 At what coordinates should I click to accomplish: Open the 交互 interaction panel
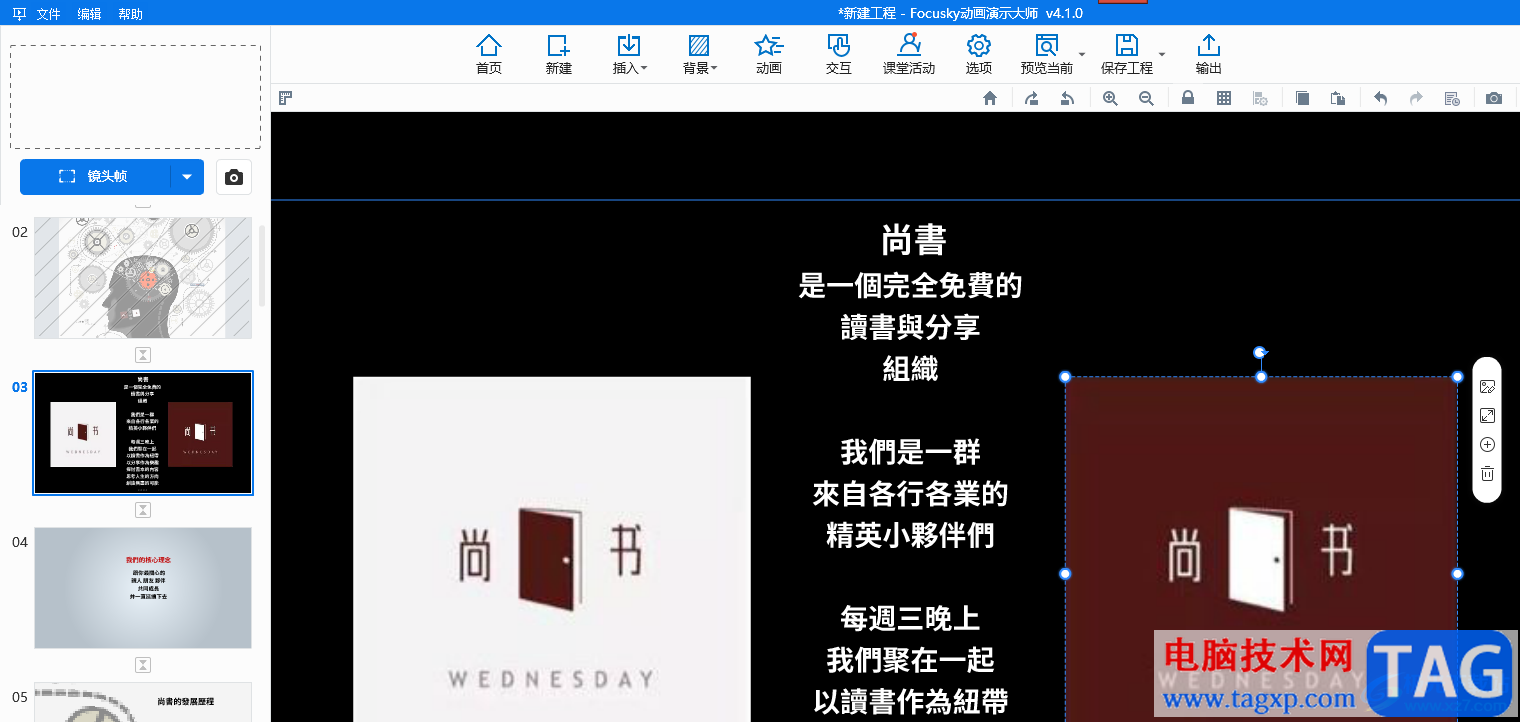point(838,54)
